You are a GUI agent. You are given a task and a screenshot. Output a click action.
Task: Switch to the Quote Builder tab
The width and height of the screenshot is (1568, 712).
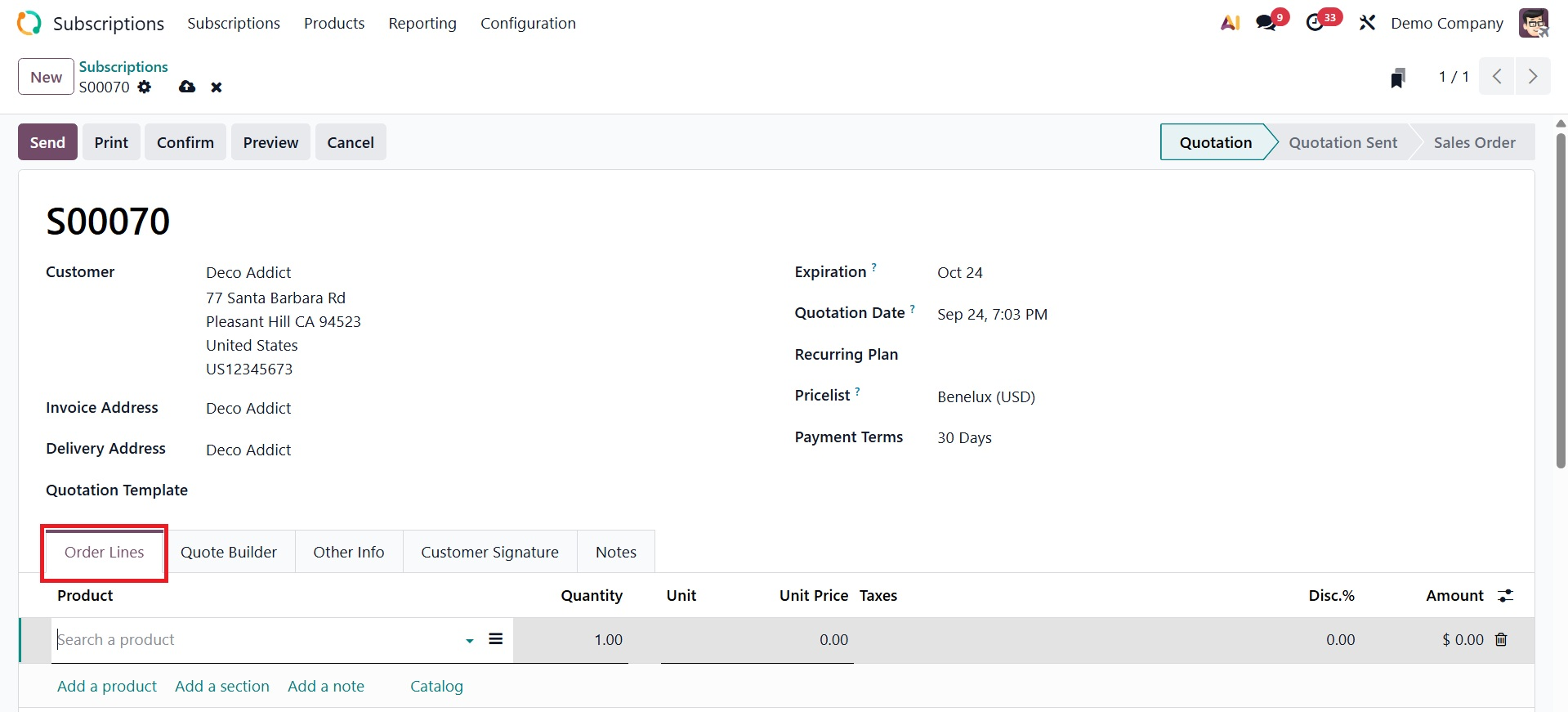coord(229,553)
